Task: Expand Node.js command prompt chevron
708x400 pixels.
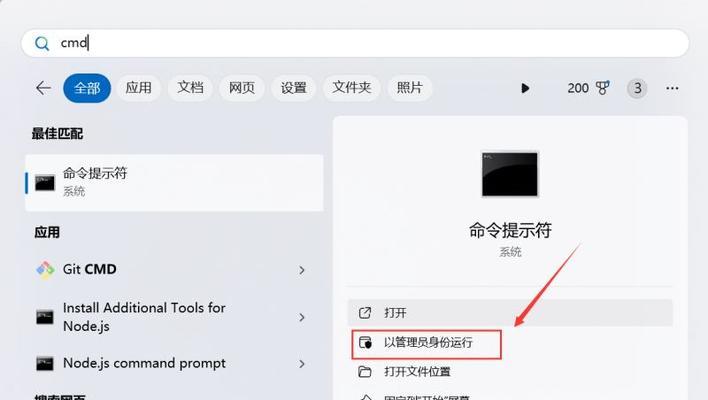Action: 302,364
